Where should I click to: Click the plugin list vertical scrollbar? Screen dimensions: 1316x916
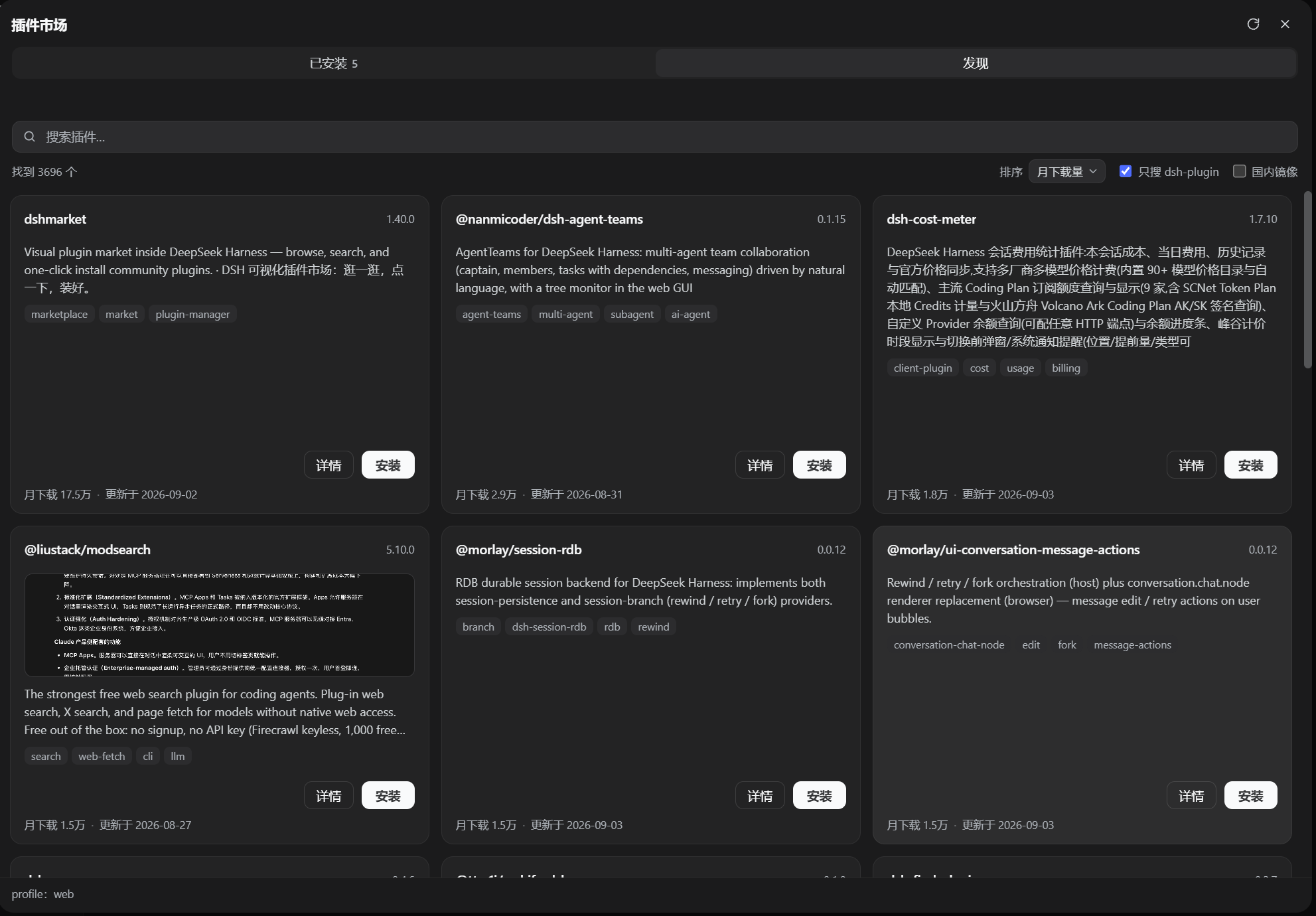tap(1308, 279)
